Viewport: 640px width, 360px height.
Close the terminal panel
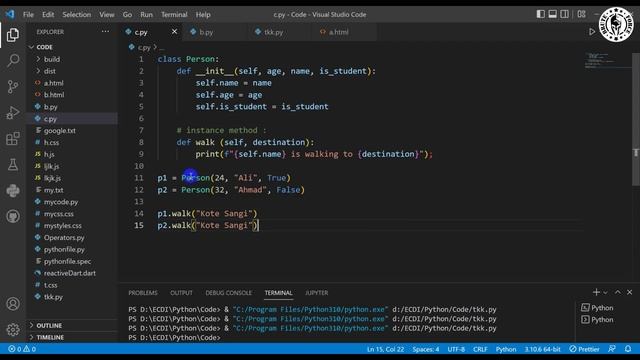(629, 292)
